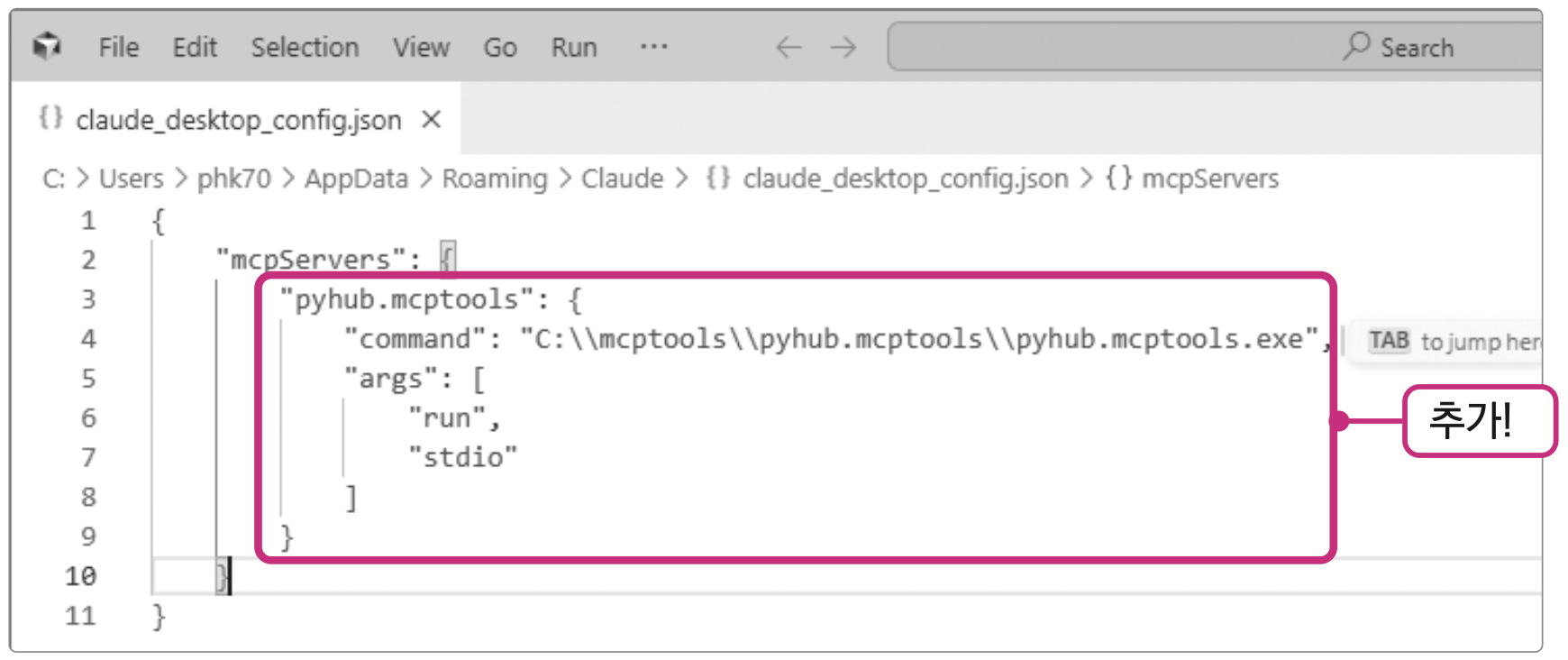Open the File menu

tap(119, 47)
